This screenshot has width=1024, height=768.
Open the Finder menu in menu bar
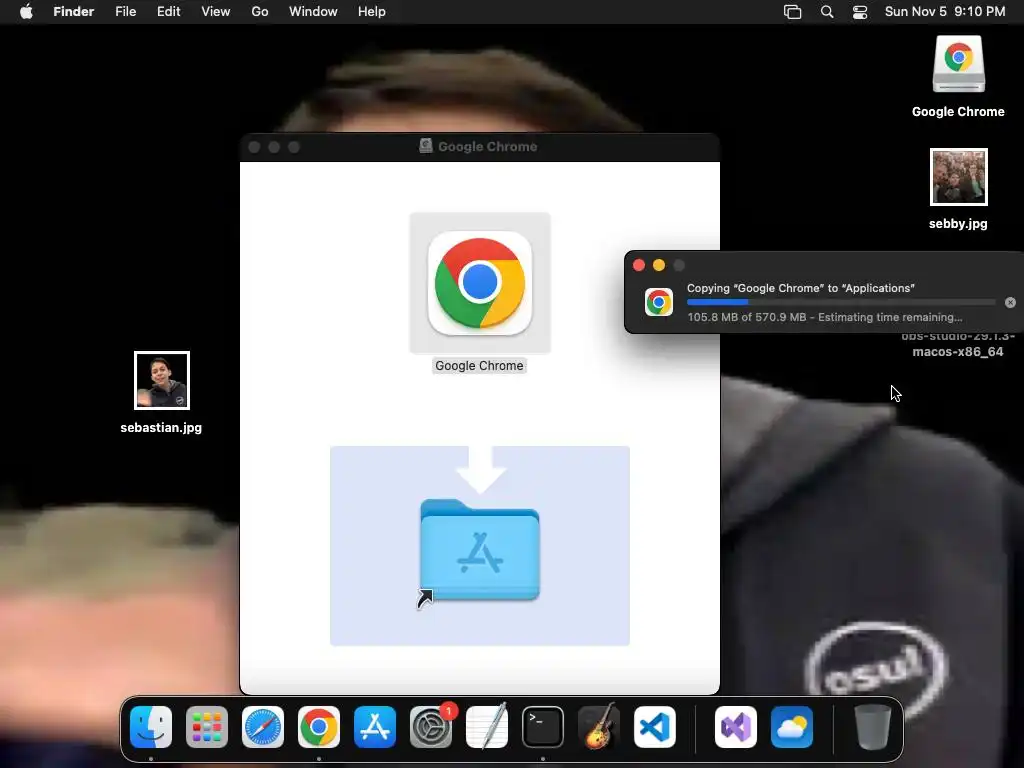(73, 12)
